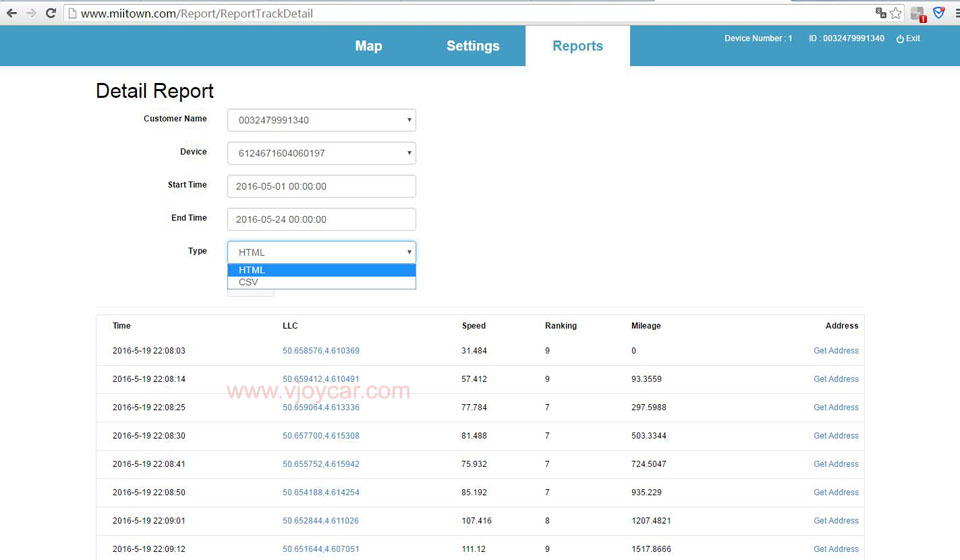Click the Start Time input field
Image resolution: width=960 pixels, height=560 pixels.
[321, 186]
